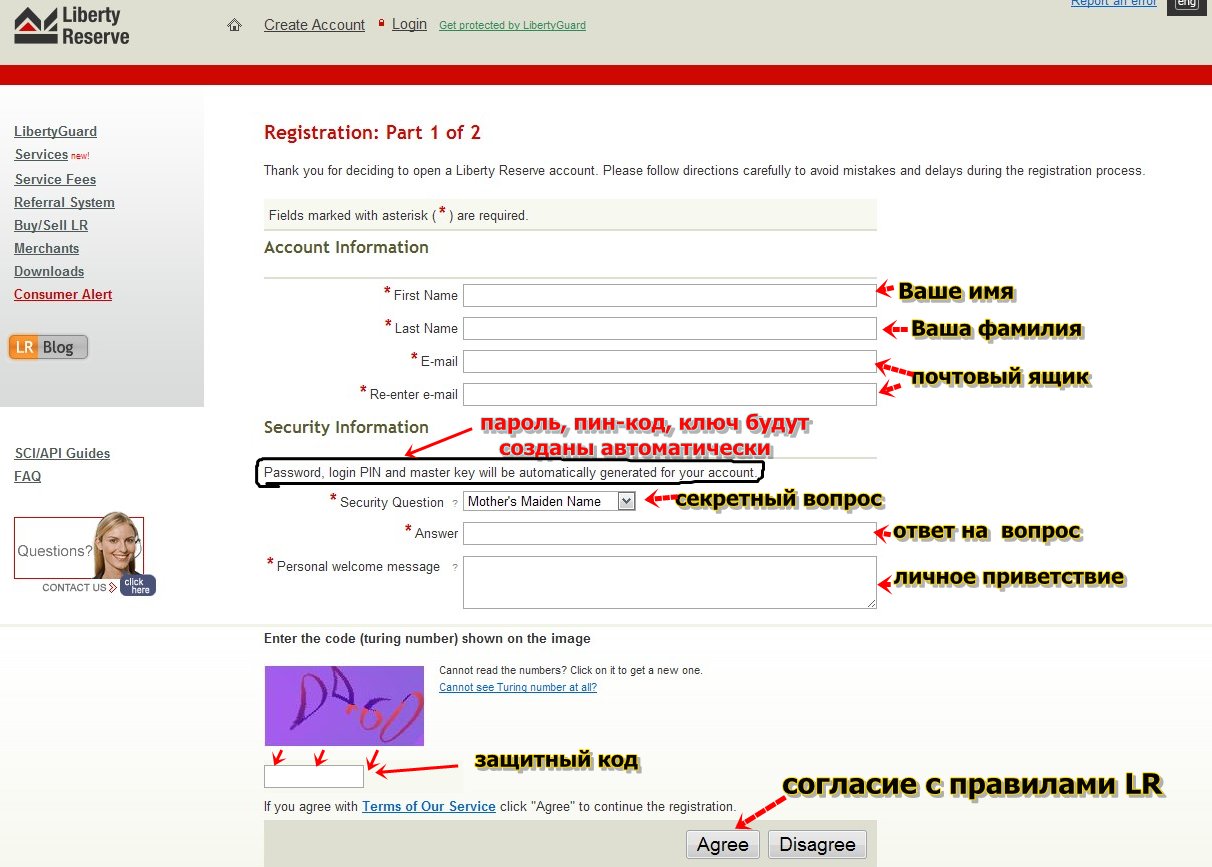The width and height of the screenshot is (1212, 867).
Task: Open Create Account in top navigation
Action: 314,25
